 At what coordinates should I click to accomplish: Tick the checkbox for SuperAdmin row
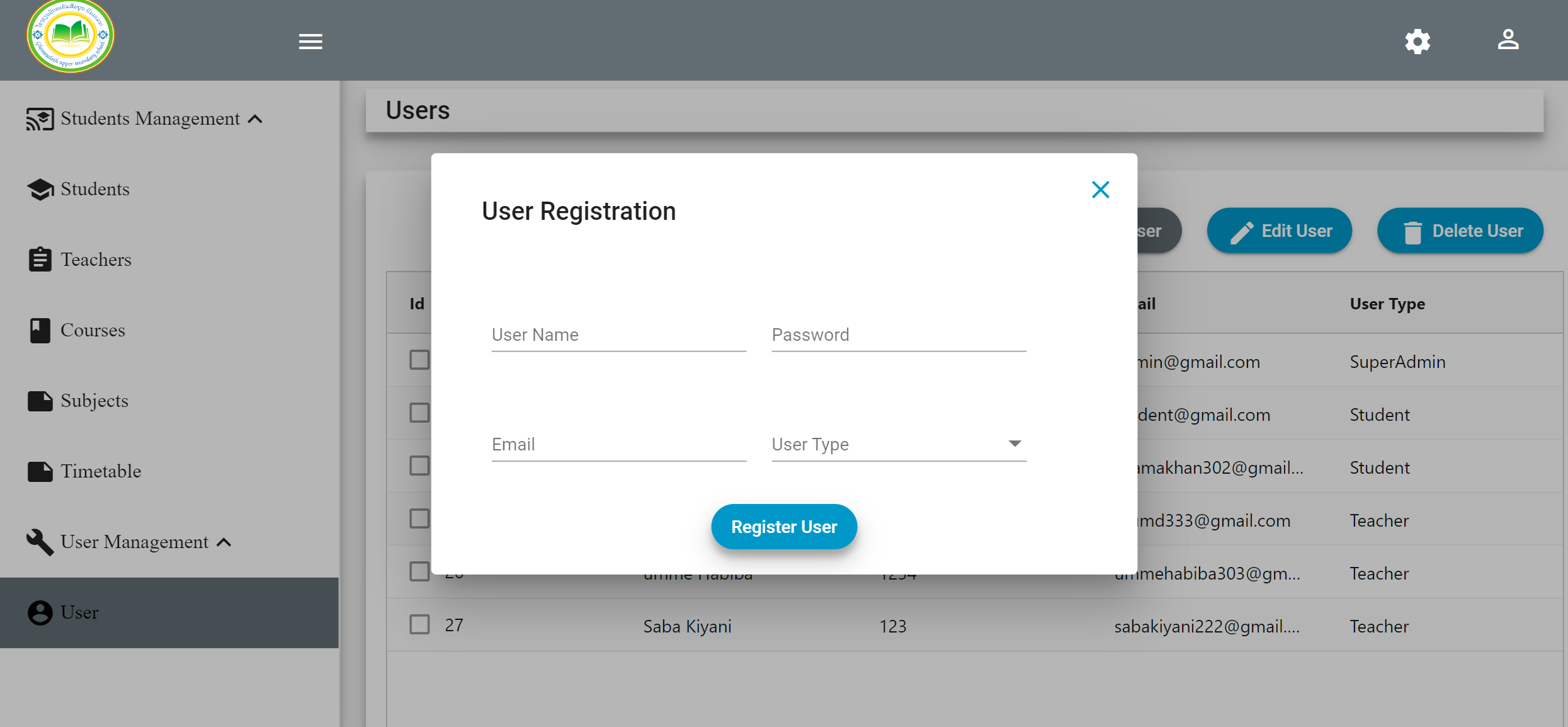(x=419, y=360)
